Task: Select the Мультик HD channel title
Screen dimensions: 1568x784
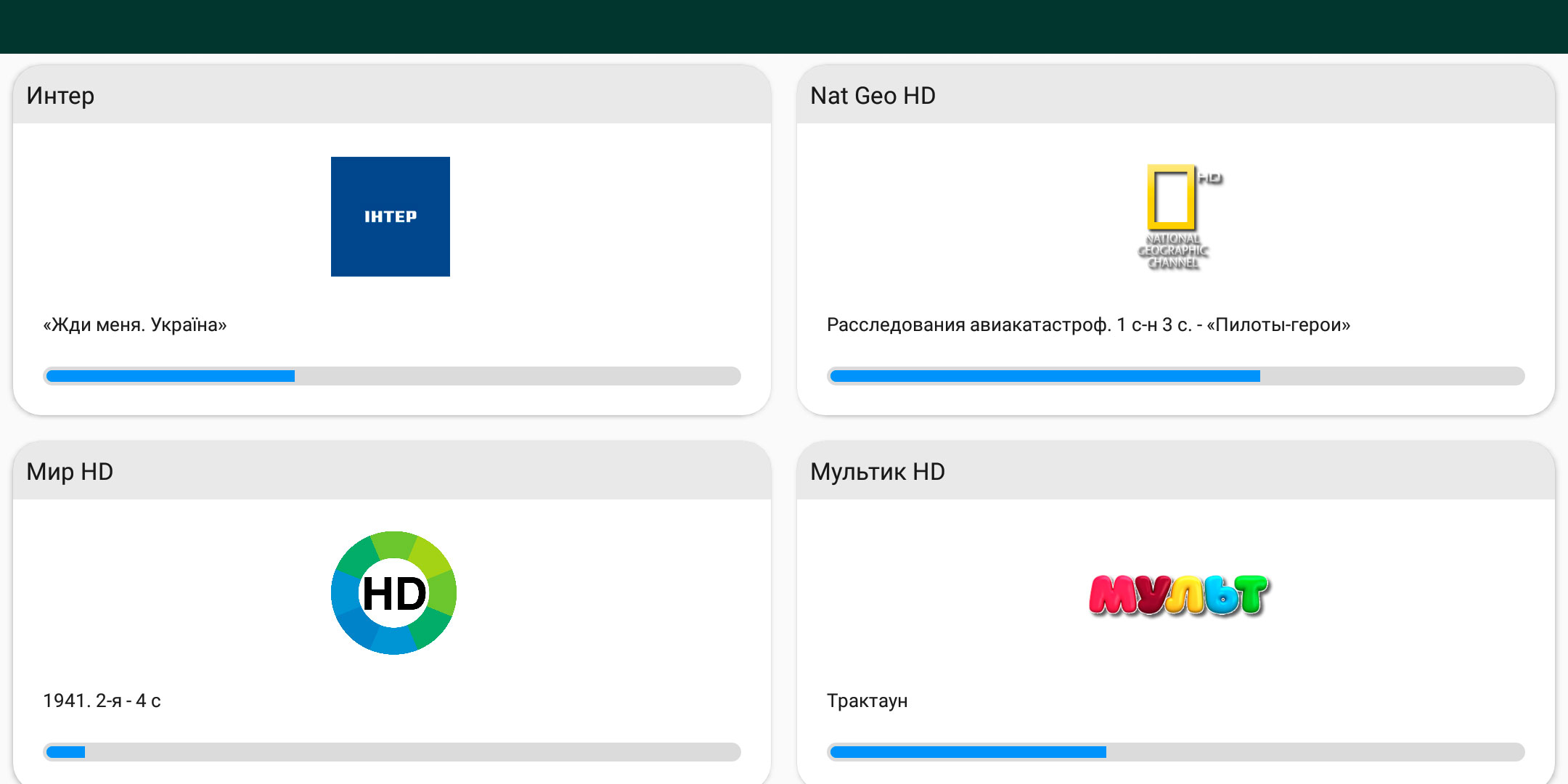Action: pos(878,472)
